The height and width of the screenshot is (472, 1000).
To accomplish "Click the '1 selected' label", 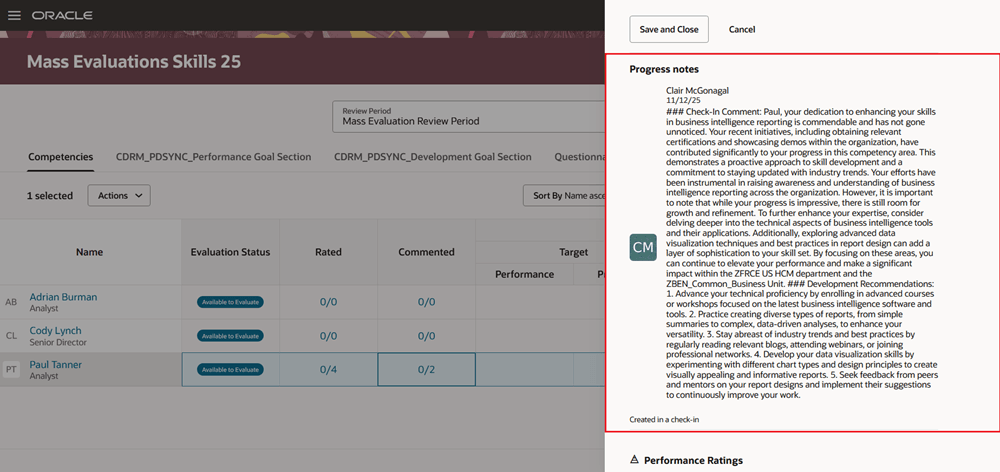I will pyautogui.click(x=50, y=196).
